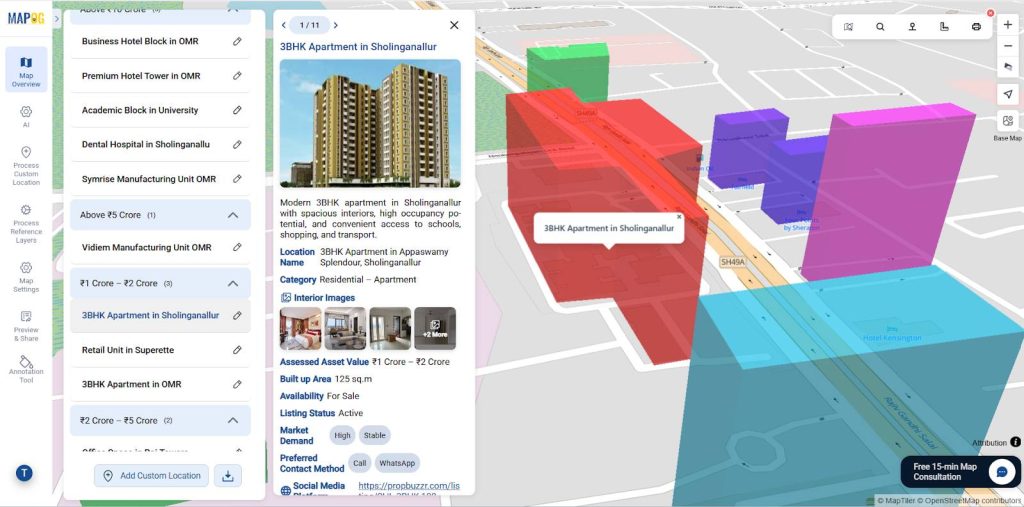Select Vidiem Manufacturing Unit OMR
The width and height of the screenshot is (1024, 507).
146,248
